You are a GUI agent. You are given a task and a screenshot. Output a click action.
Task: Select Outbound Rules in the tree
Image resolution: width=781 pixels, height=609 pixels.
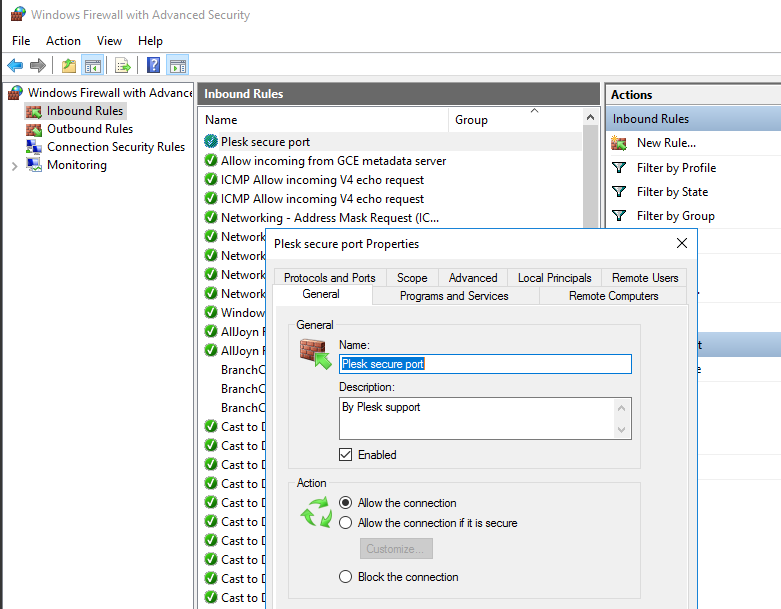point(90,129)
